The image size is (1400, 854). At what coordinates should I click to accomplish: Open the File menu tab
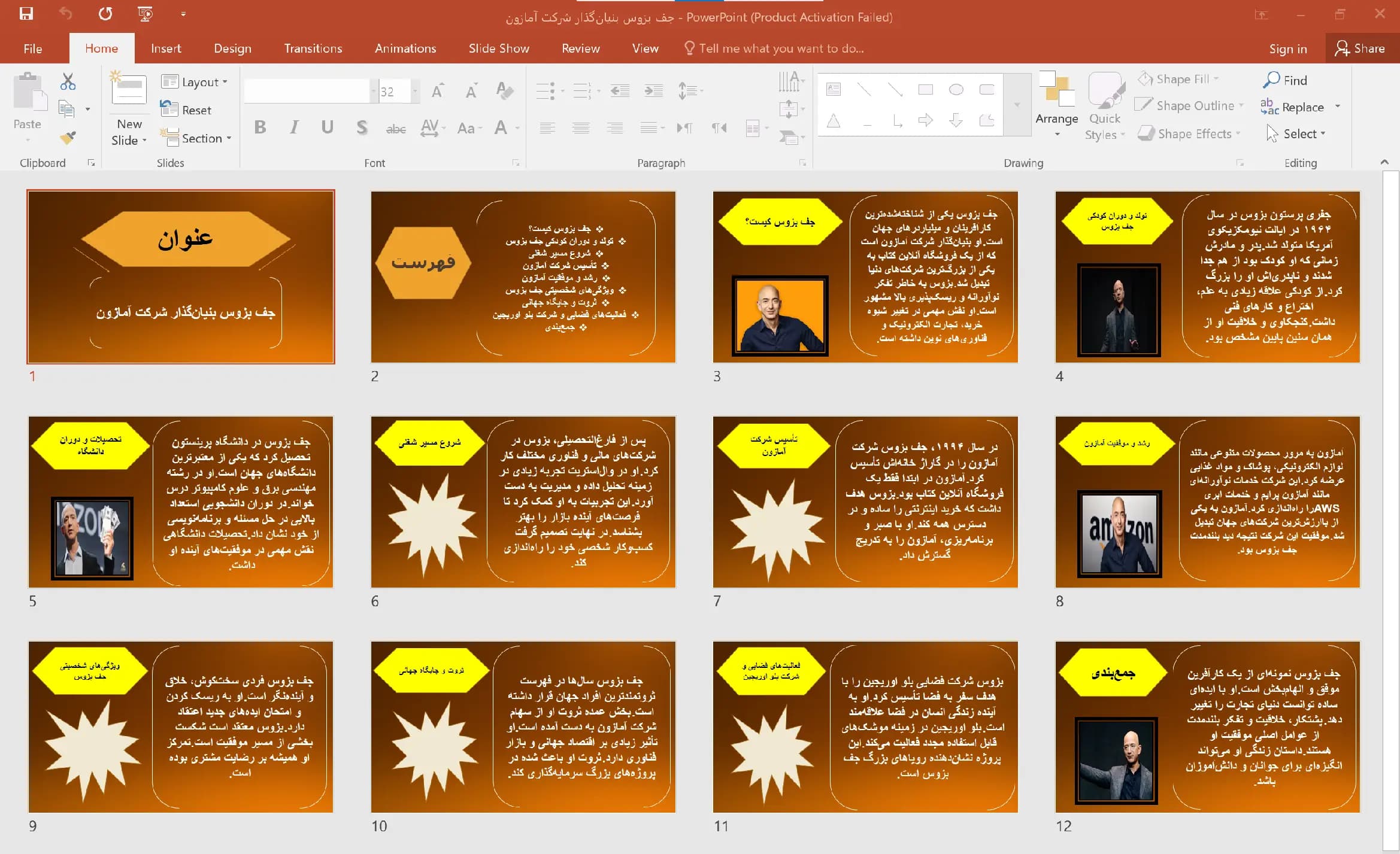[33, 48]
